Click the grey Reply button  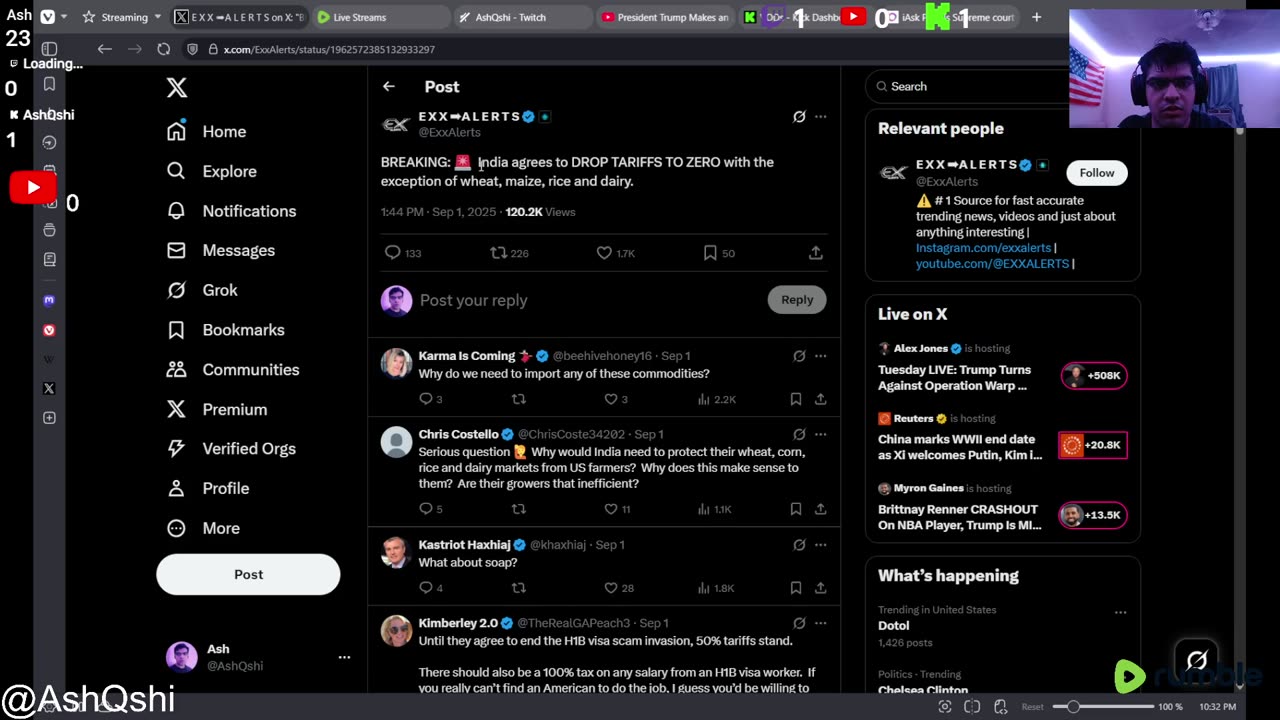(x=797, y=300)
